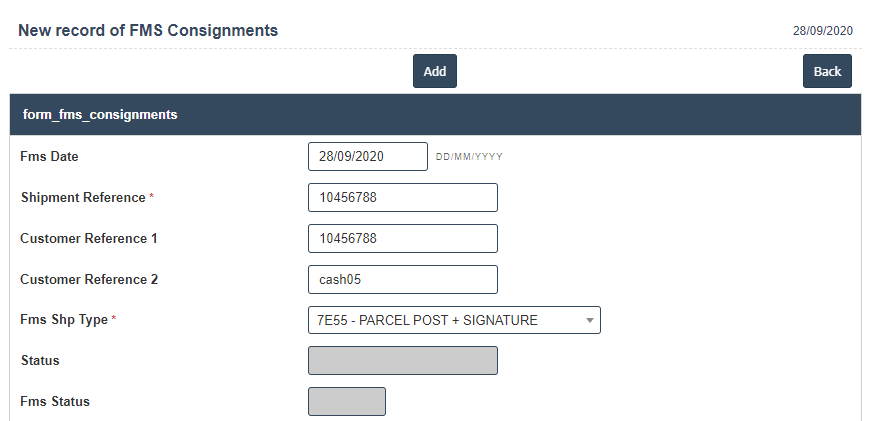Click the Status label text
This screenshot has width=876, height=421.
click(40, 361)
